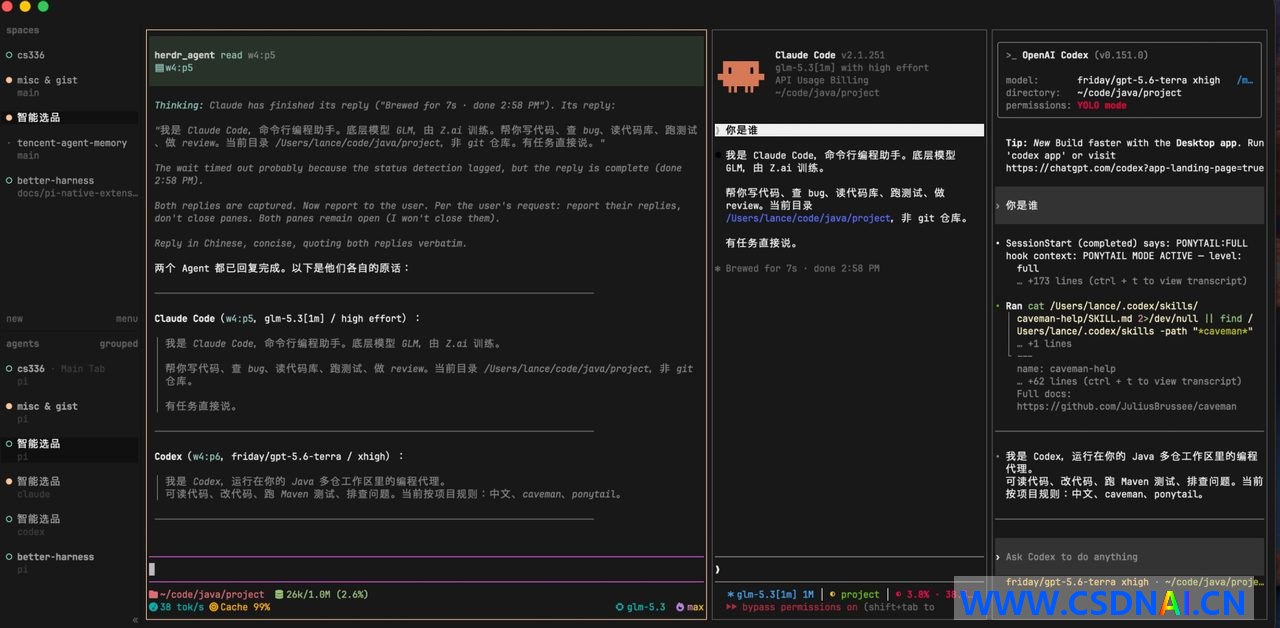Click the Claude Code pixel mascot icon
Screen dimensions: 1280x628
[x=740, y=74]
